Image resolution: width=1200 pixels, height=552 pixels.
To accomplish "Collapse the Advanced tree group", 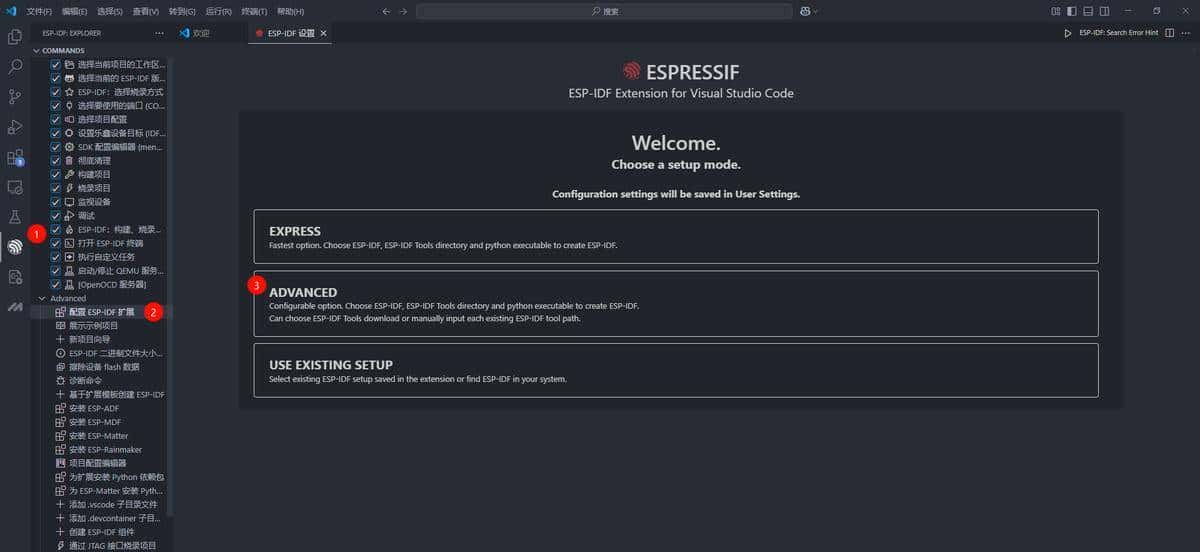I will click(x=67, y=298).
